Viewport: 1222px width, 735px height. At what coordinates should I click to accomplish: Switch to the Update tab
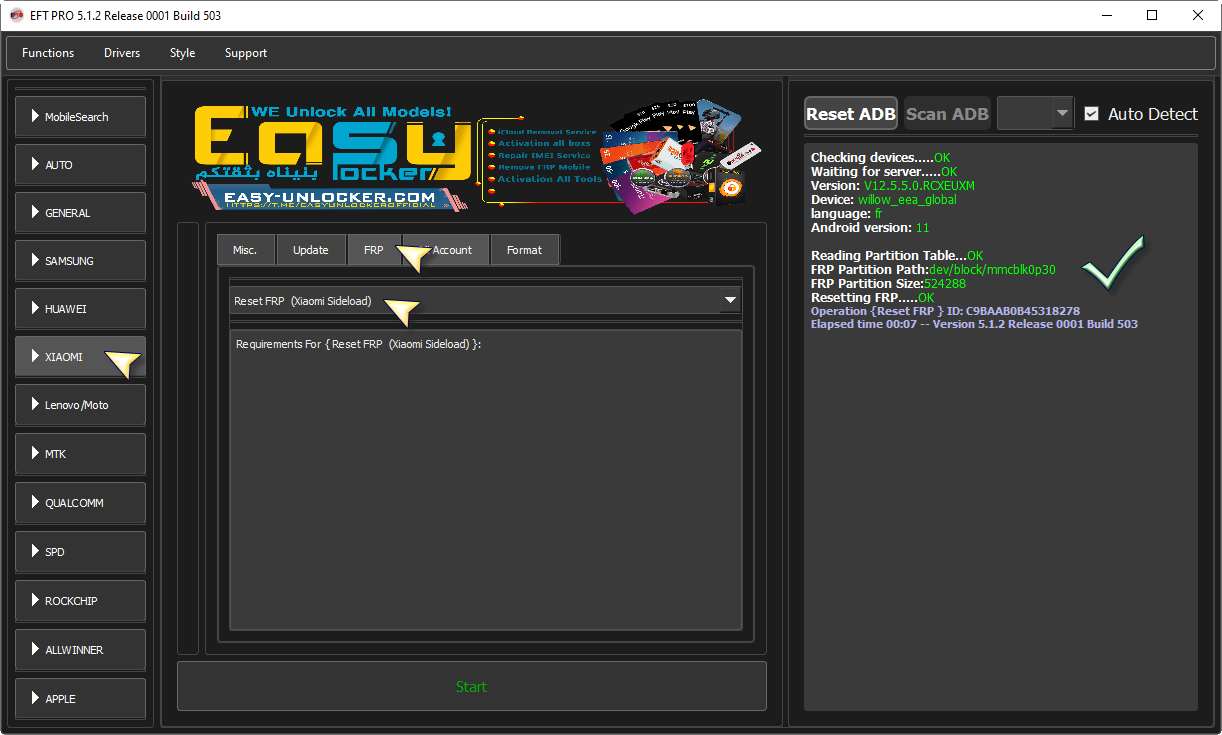click(x=311, y=250)
